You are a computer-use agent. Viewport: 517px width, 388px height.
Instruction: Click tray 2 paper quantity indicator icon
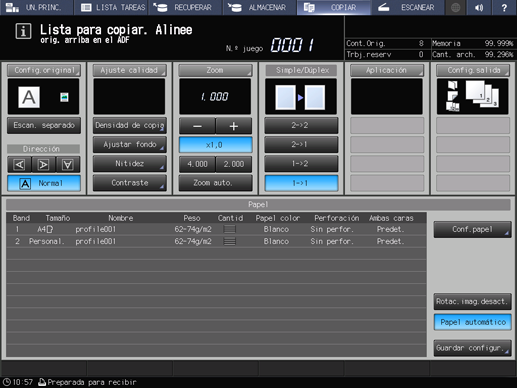229,241
